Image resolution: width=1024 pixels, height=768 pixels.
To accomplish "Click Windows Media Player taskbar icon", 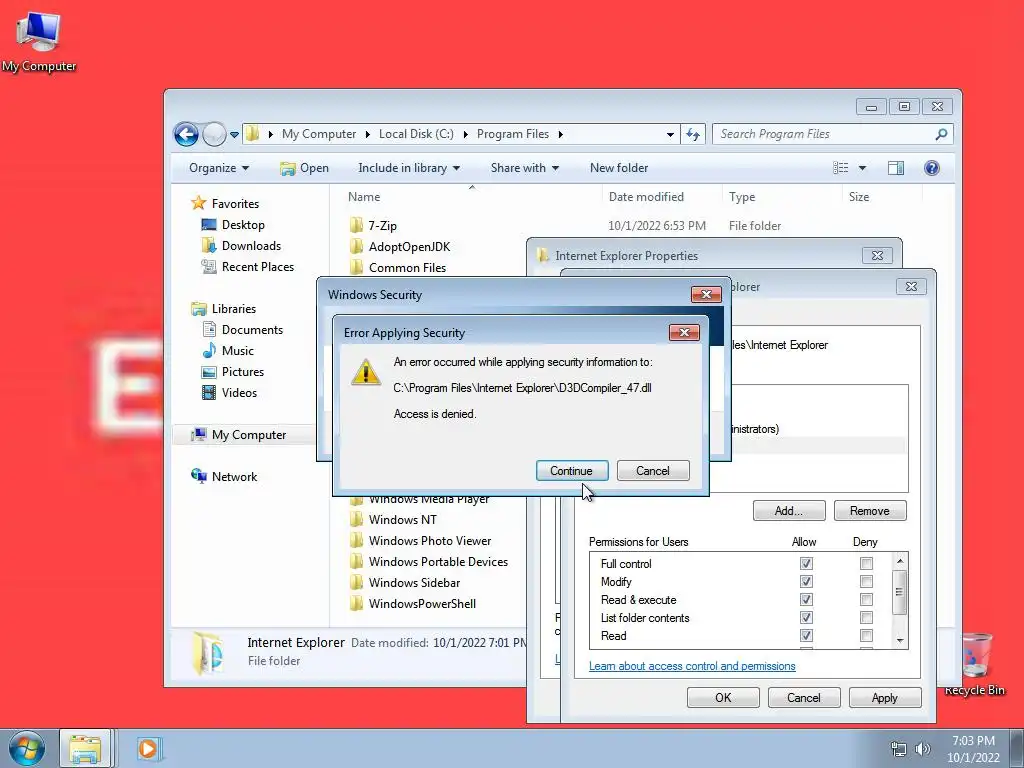I will coord(148,748).
